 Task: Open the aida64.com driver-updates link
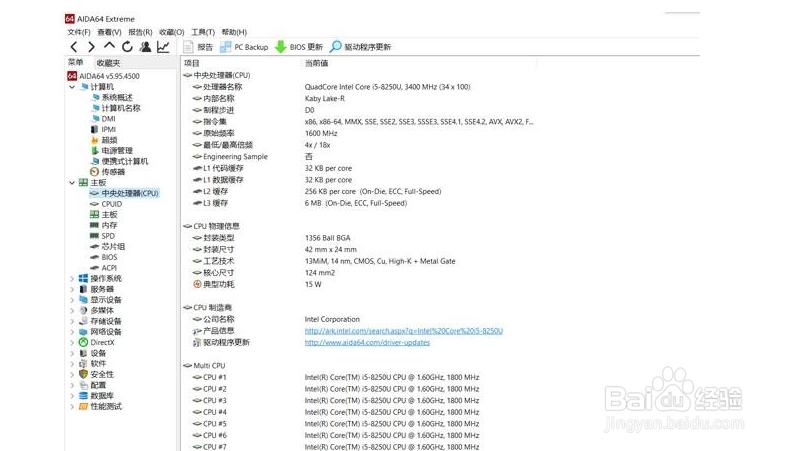[x=367, y=342]
